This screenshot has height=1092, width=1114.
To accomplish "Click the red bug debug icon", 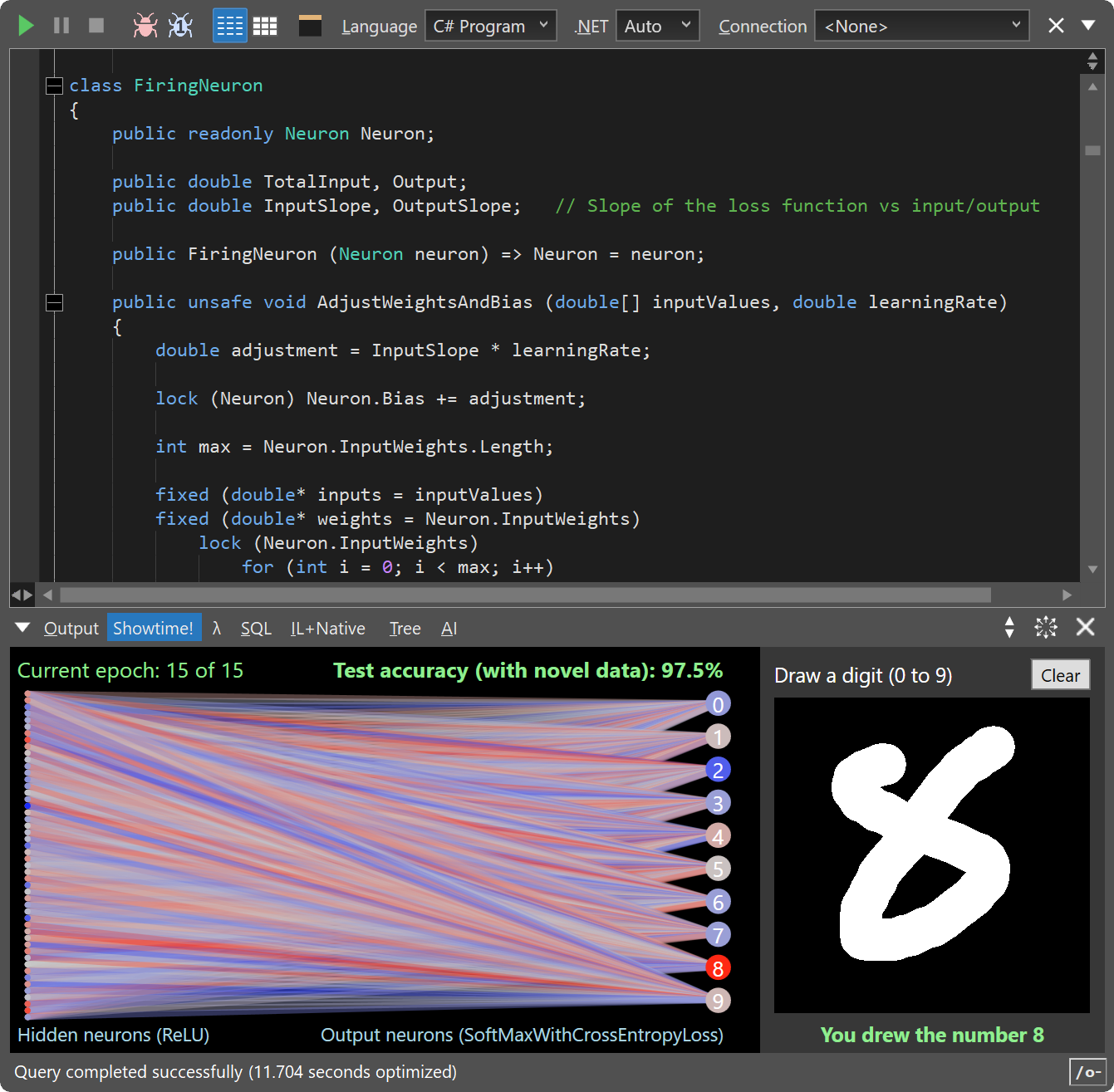I will (145, 26).
